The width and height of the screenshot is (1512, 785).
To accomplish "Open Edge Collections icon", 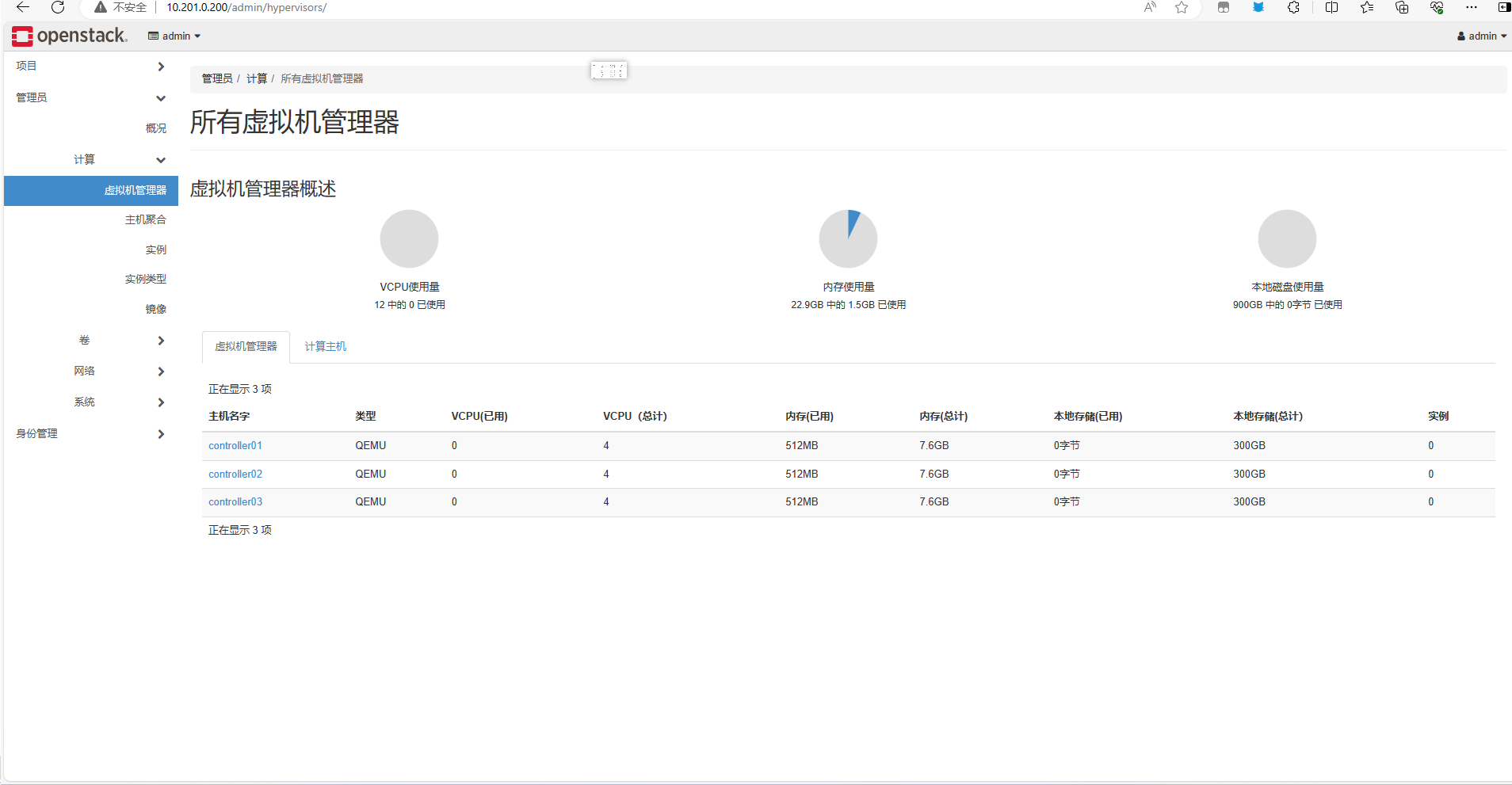I will (x=1402, y=8).
